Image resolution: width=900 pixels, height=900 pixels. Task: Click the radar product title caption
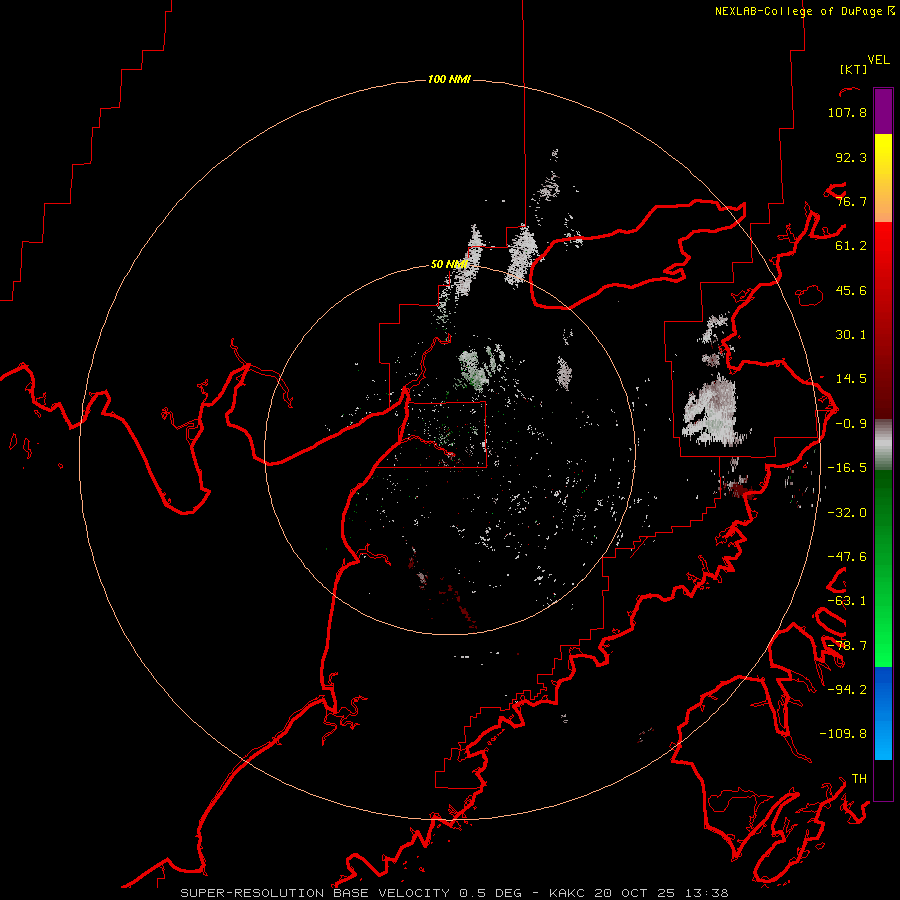[x=454, y=893]
